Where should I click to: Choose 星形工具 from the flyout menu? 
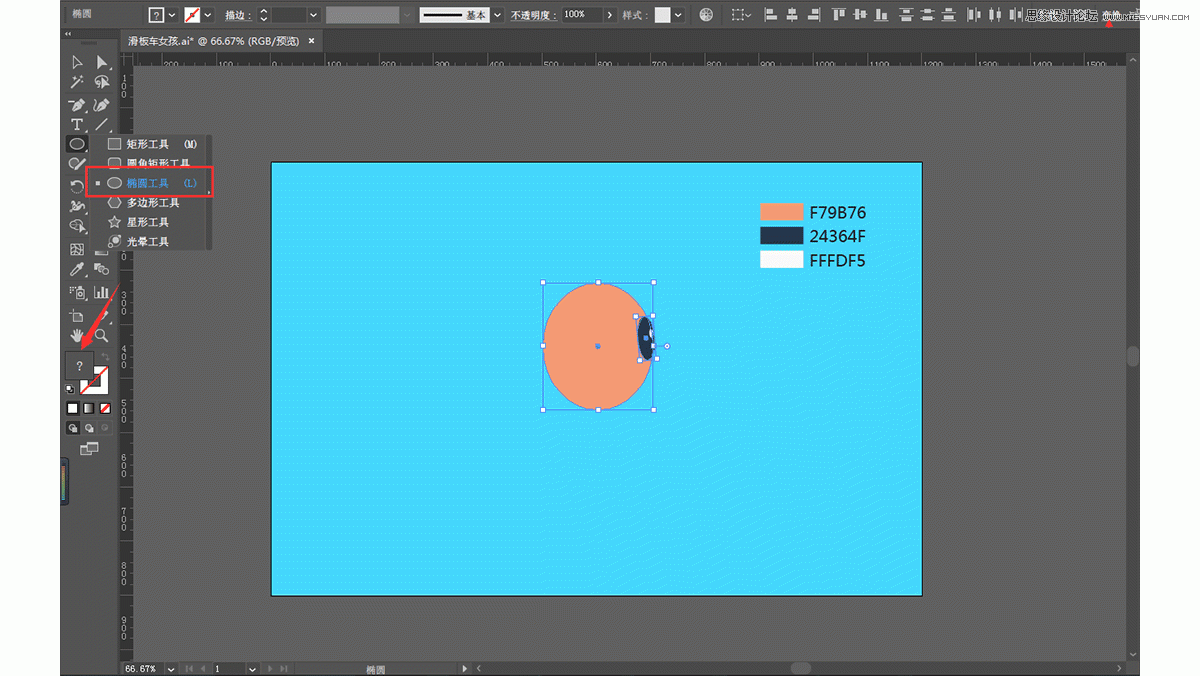point(147,222)
